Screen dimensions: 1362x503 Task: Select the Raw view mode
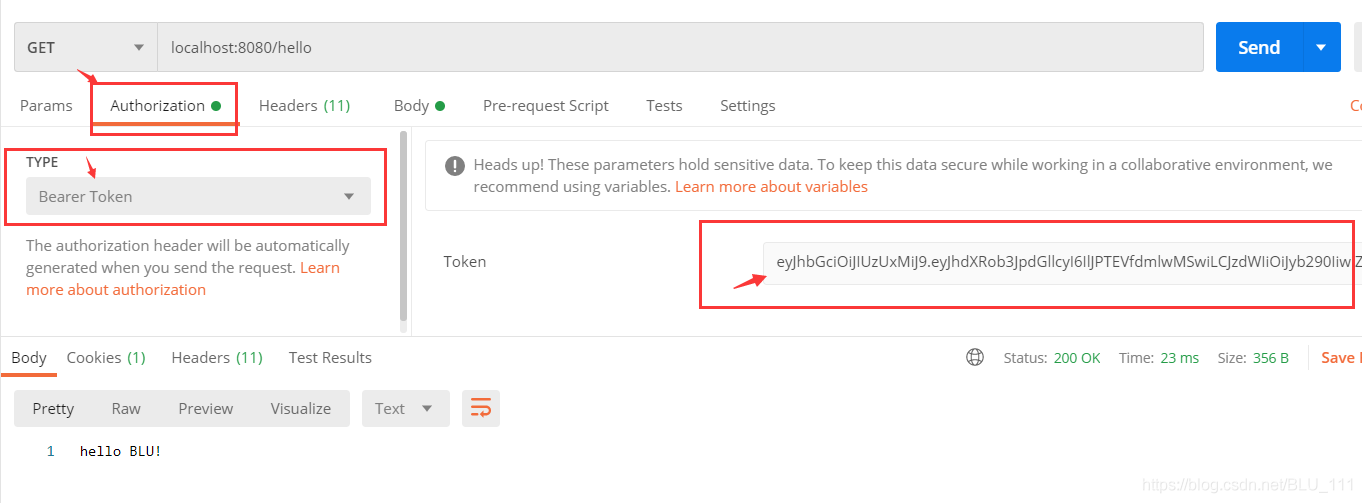coord(126,408)
